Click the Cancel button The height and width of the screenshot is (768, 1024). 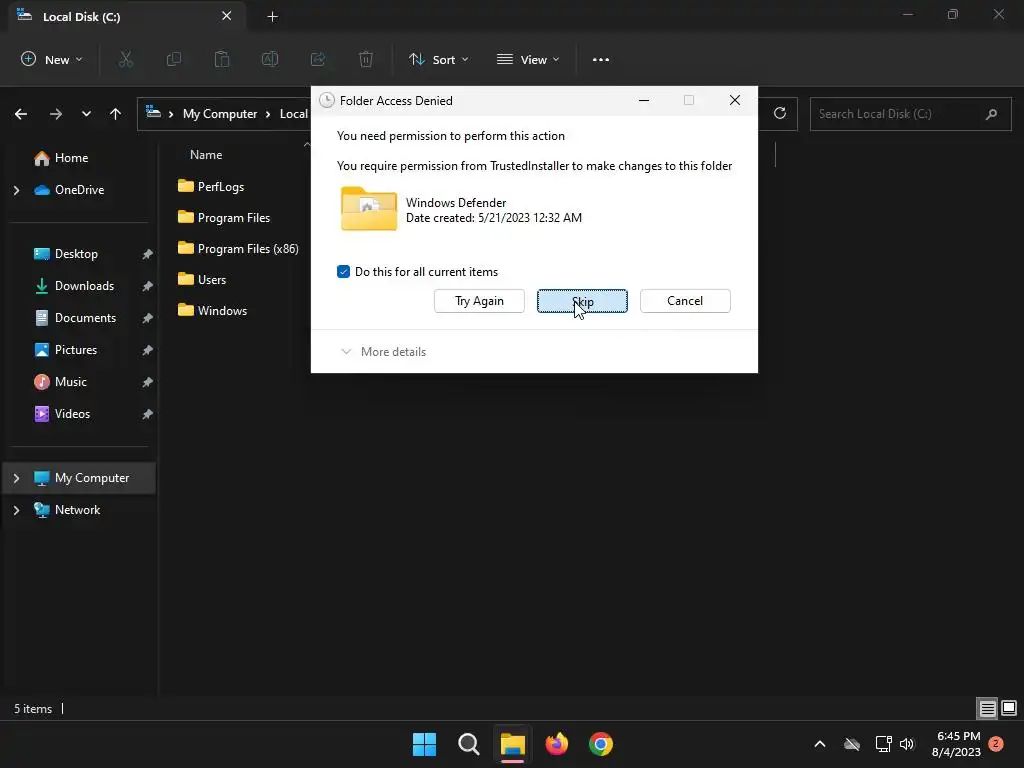[x=685, y=301]
